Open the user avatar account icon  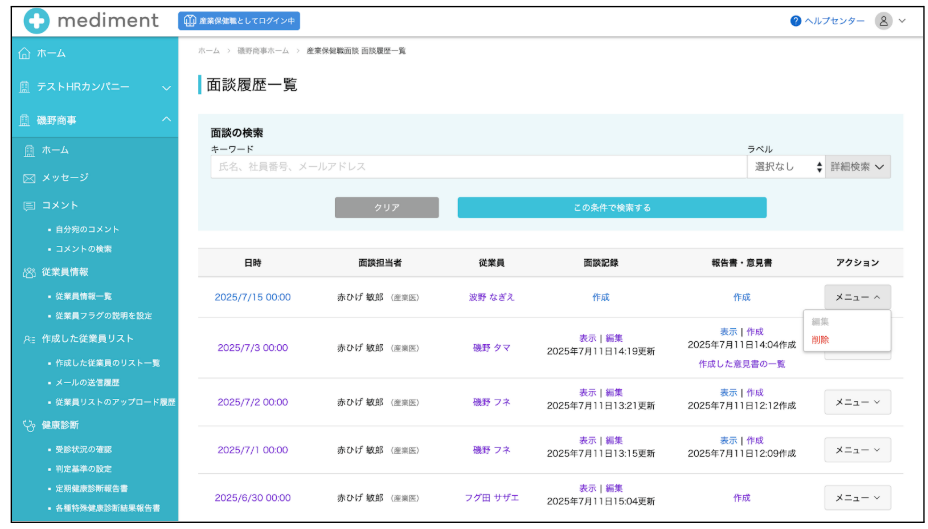coord(883,21)
